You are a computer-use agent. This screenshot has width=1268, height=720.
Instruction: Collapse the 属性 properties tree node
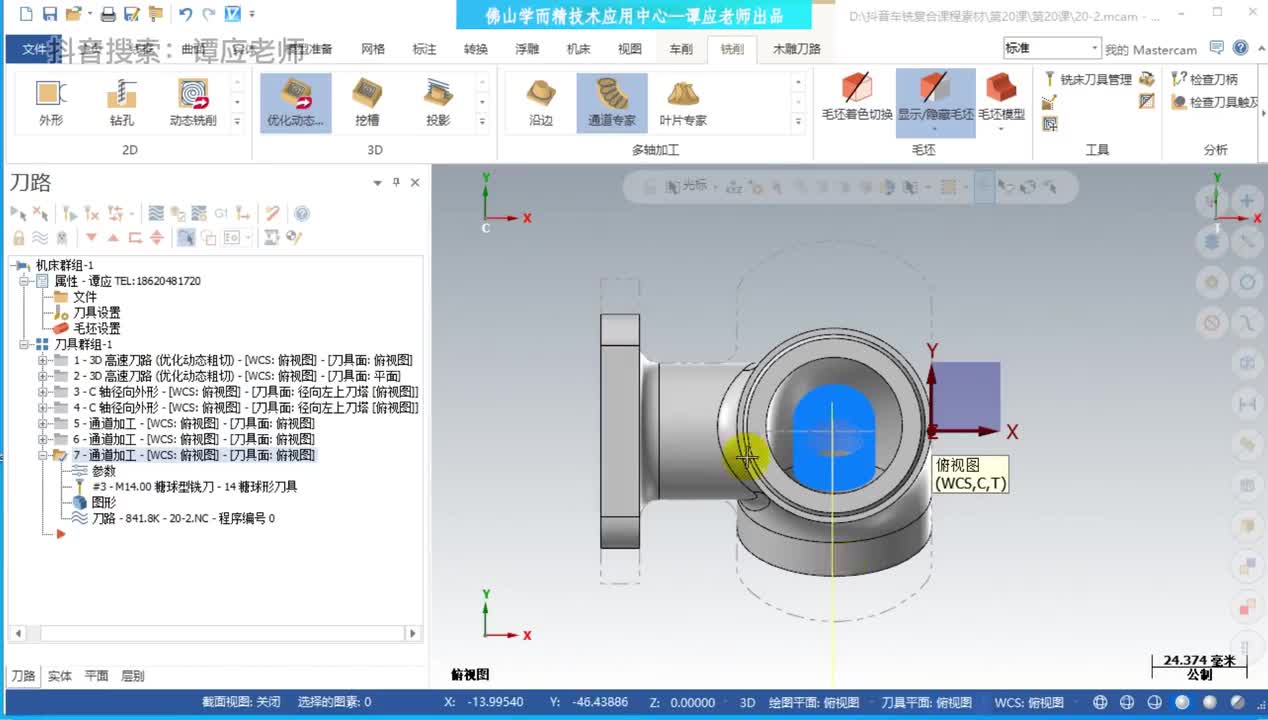[23, 281]
